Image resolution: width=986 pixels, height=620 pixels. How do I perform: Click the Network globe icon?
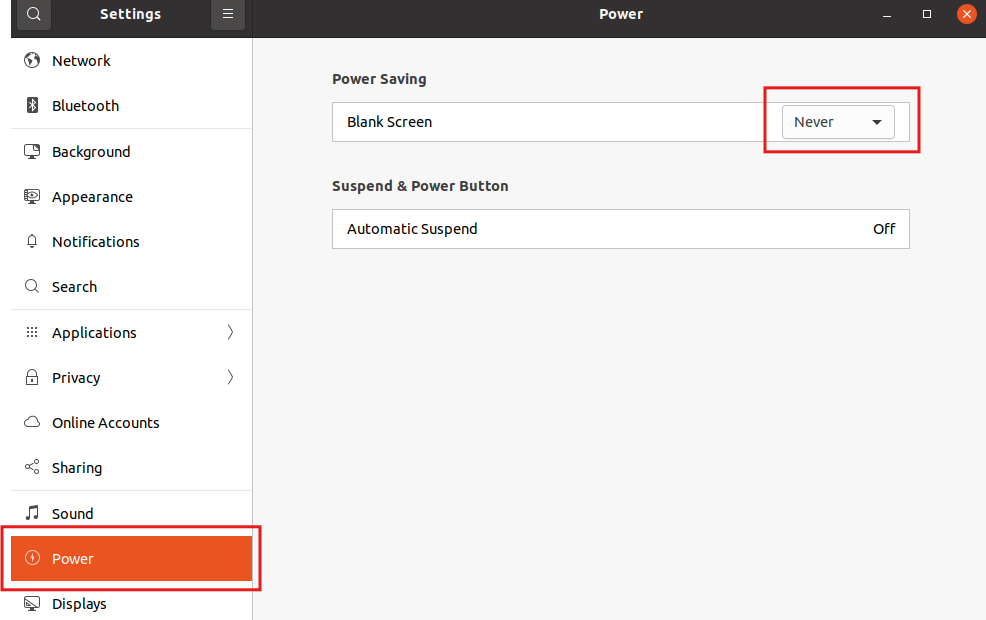[x=32, y=60]
